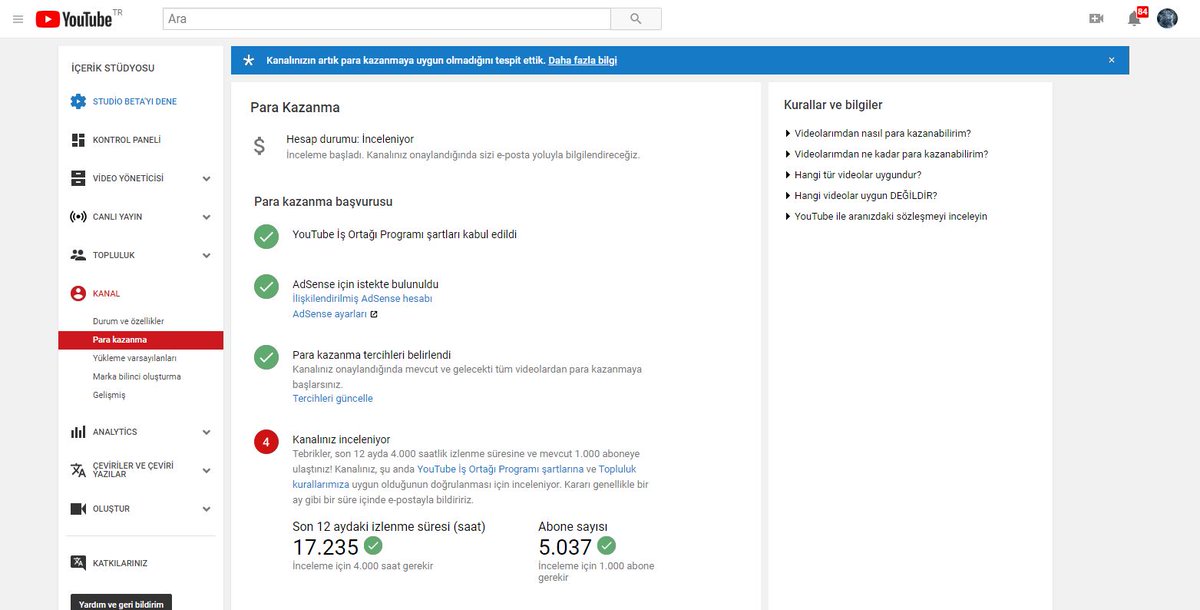Open the account avatar menu
The width and height of the screenshot is (1200, 610).
pos(1167,19)
